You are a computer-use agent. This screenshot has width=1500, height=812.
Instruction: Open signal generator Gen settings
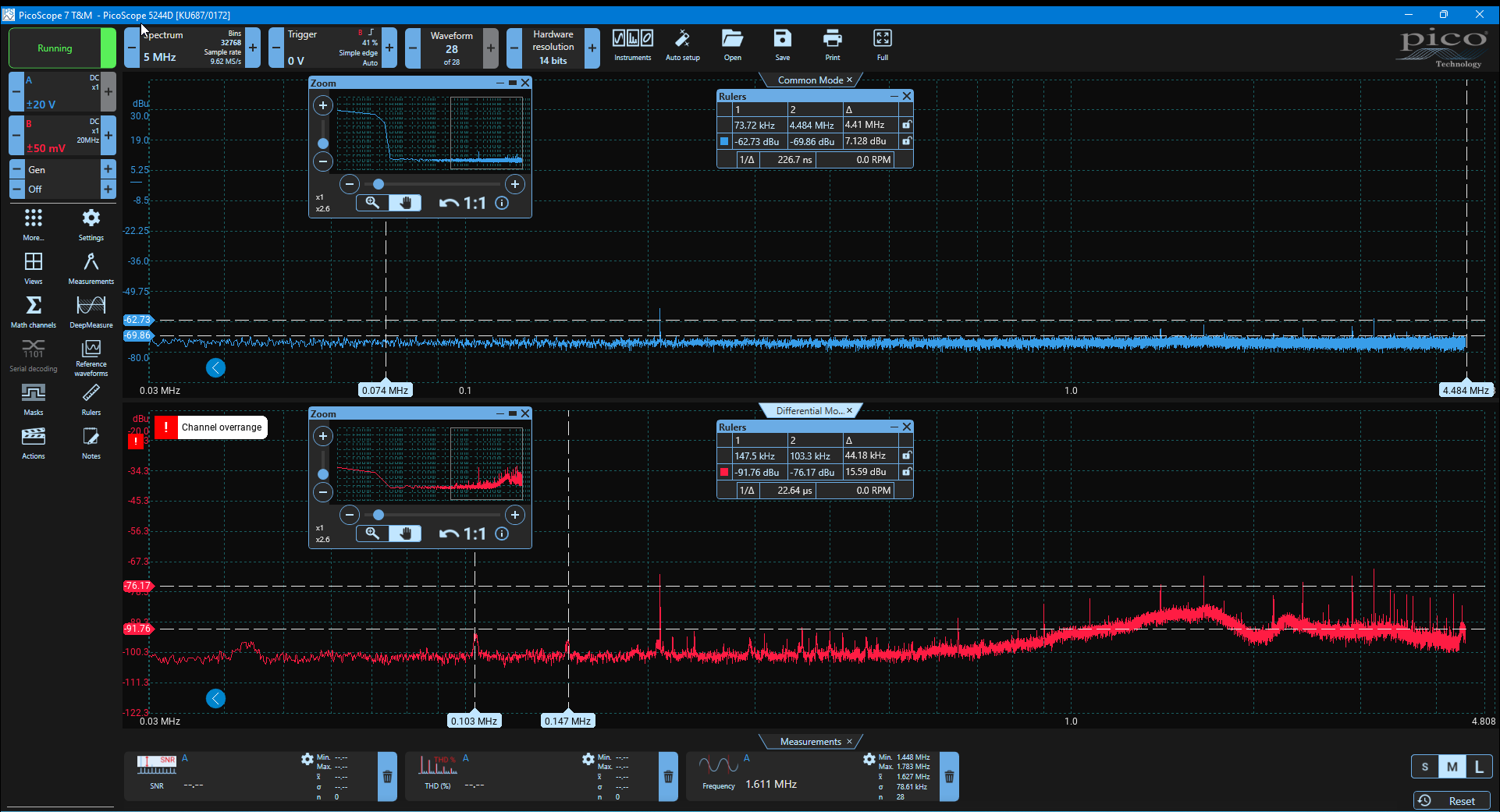coord(62,169)
